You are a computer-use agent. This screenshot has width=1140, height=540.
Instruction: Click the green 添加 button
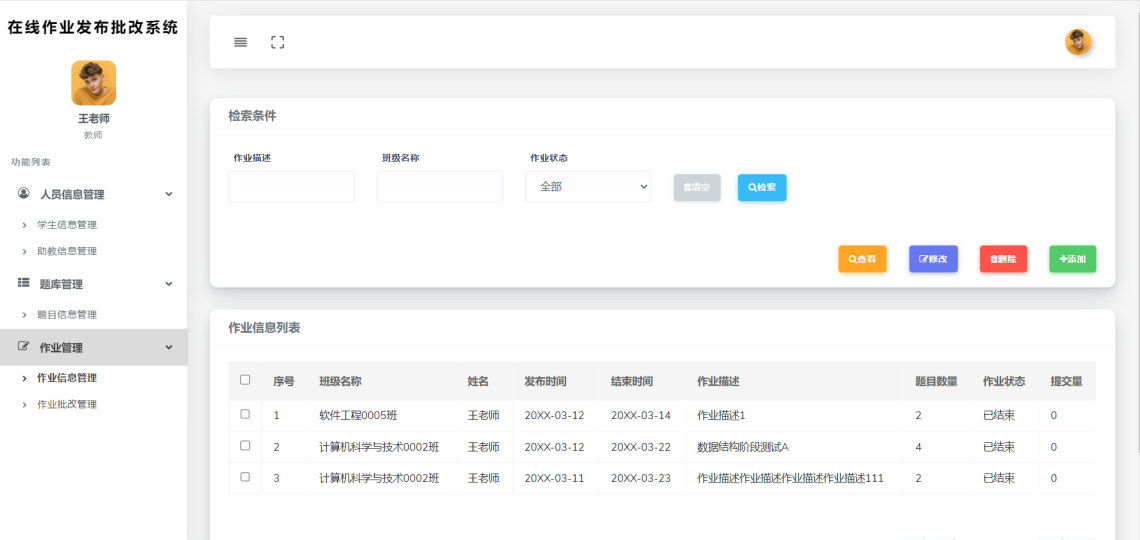[x=1073, y=259]
